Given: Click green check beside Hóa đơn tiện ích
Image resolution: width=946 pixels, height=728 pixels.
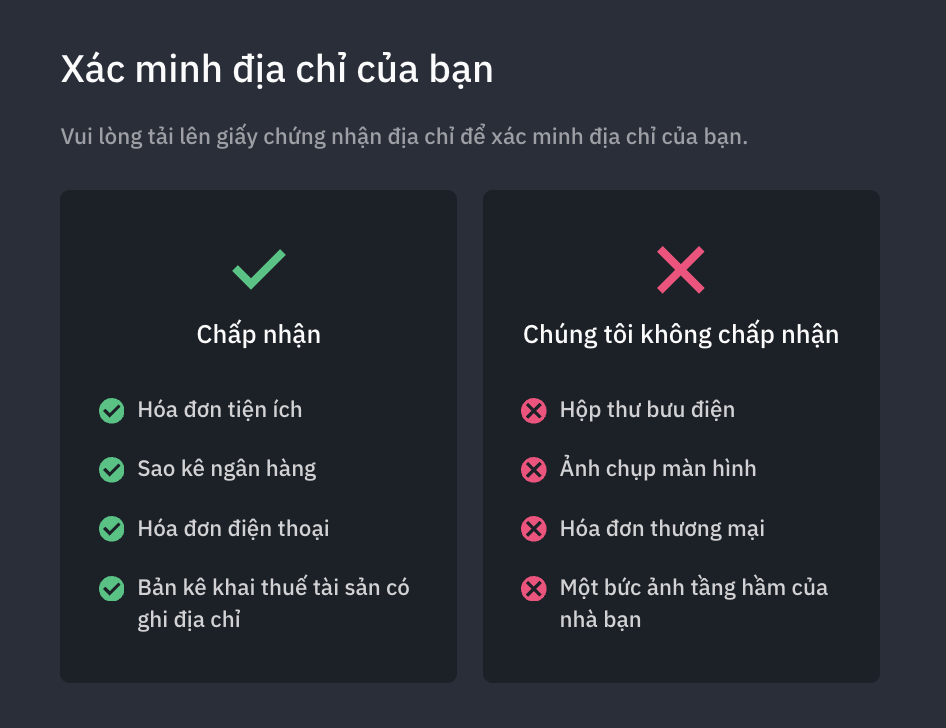Looking at the screenshot, I should [x=112, y=411].
